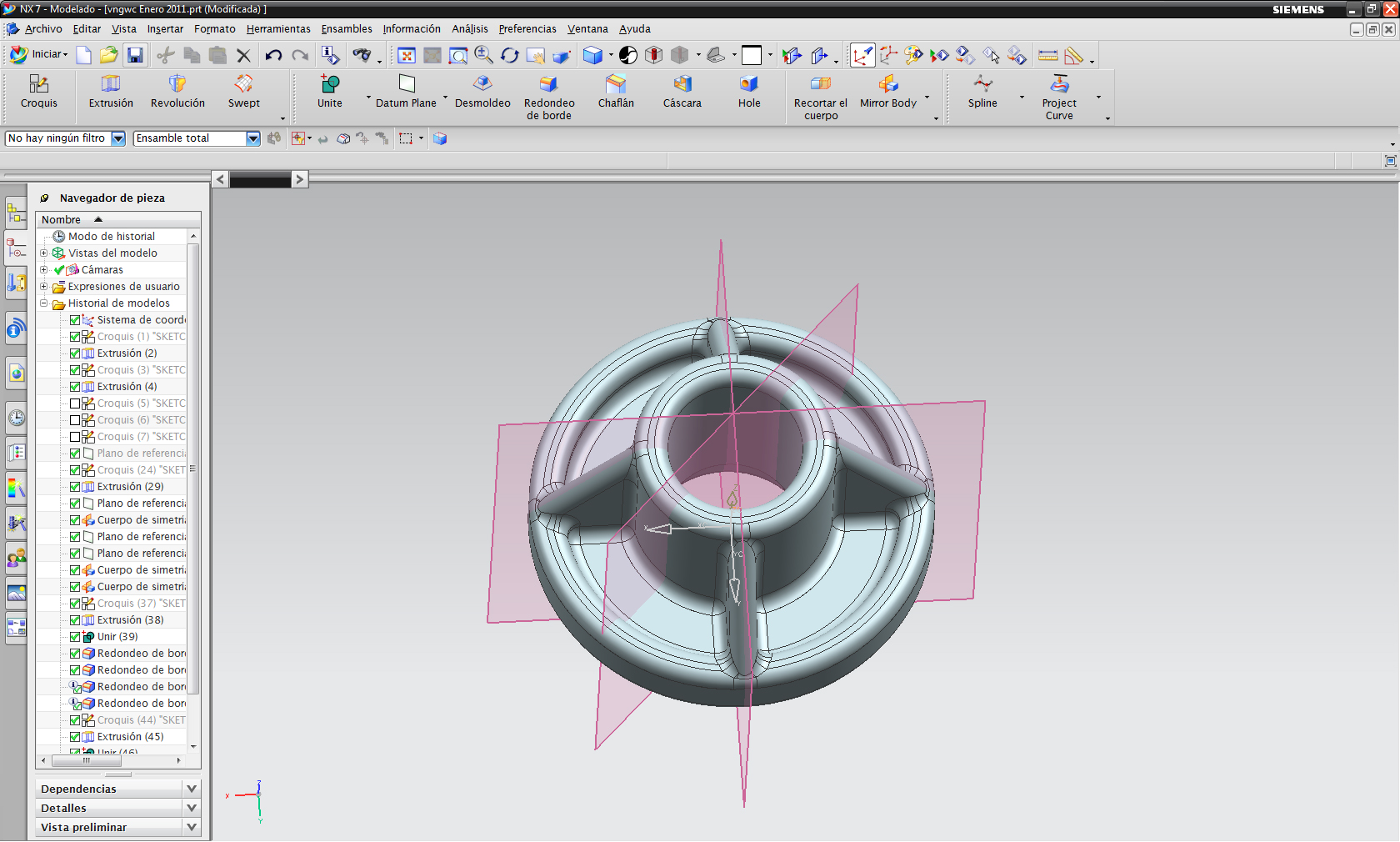Image resolution: width=1400 pixels, height=842 pixels.
Task: Select the Zoom magnifier tool
Action: click(x=483, y=55)
